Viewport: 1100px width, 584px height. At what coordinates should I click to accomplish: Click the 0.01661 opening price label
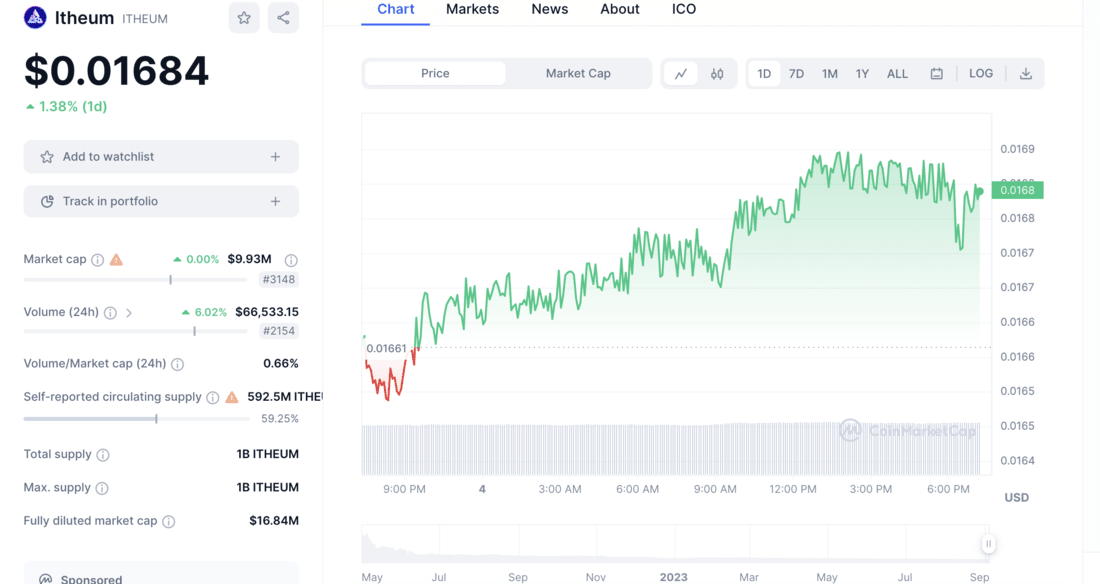387,348
